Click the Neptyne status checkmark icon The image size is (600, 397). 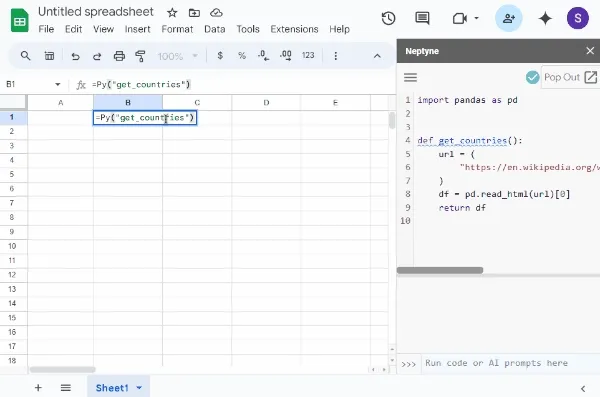pos(532,77)
